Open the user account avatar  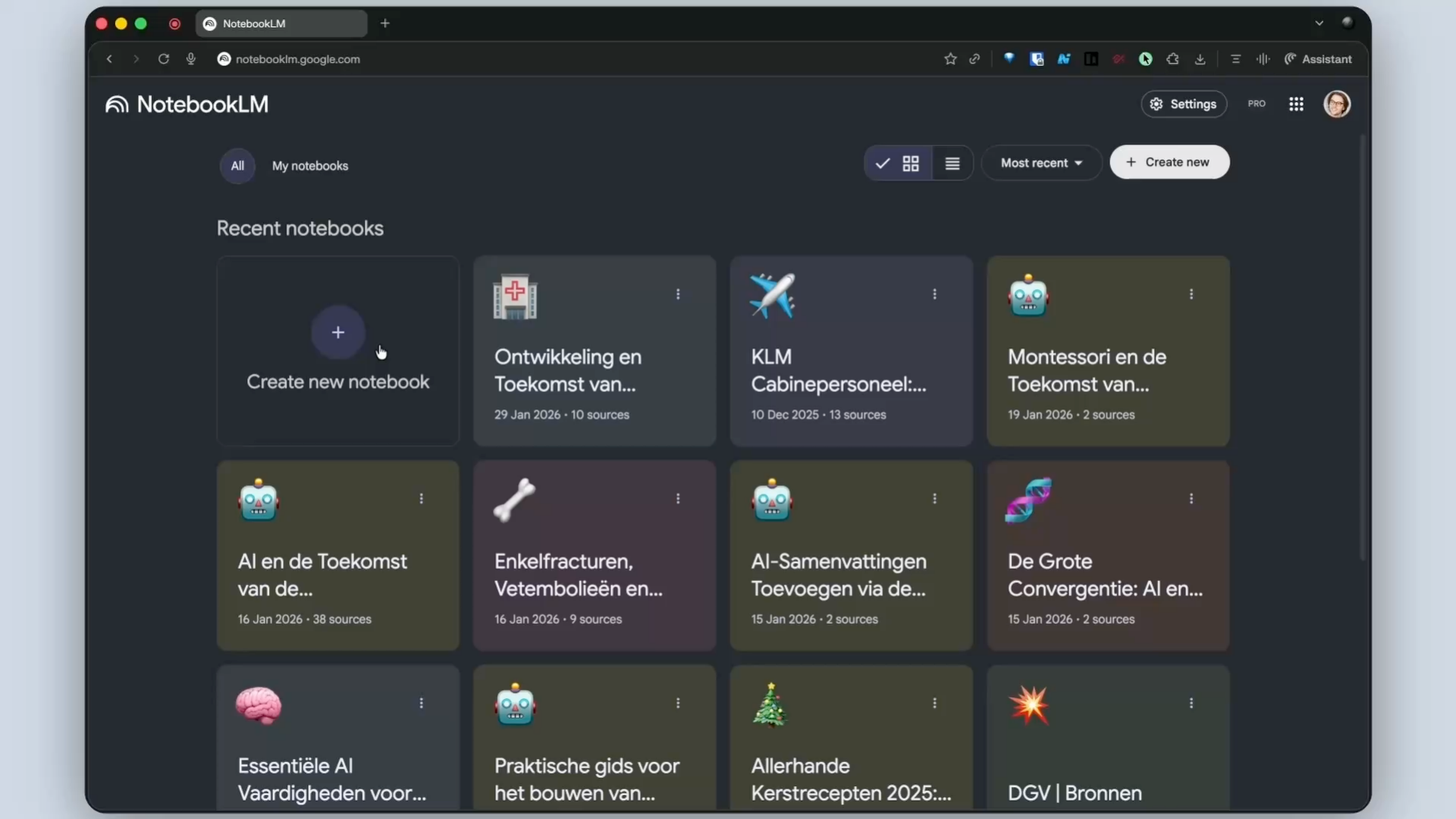(x=1337, y=104)
